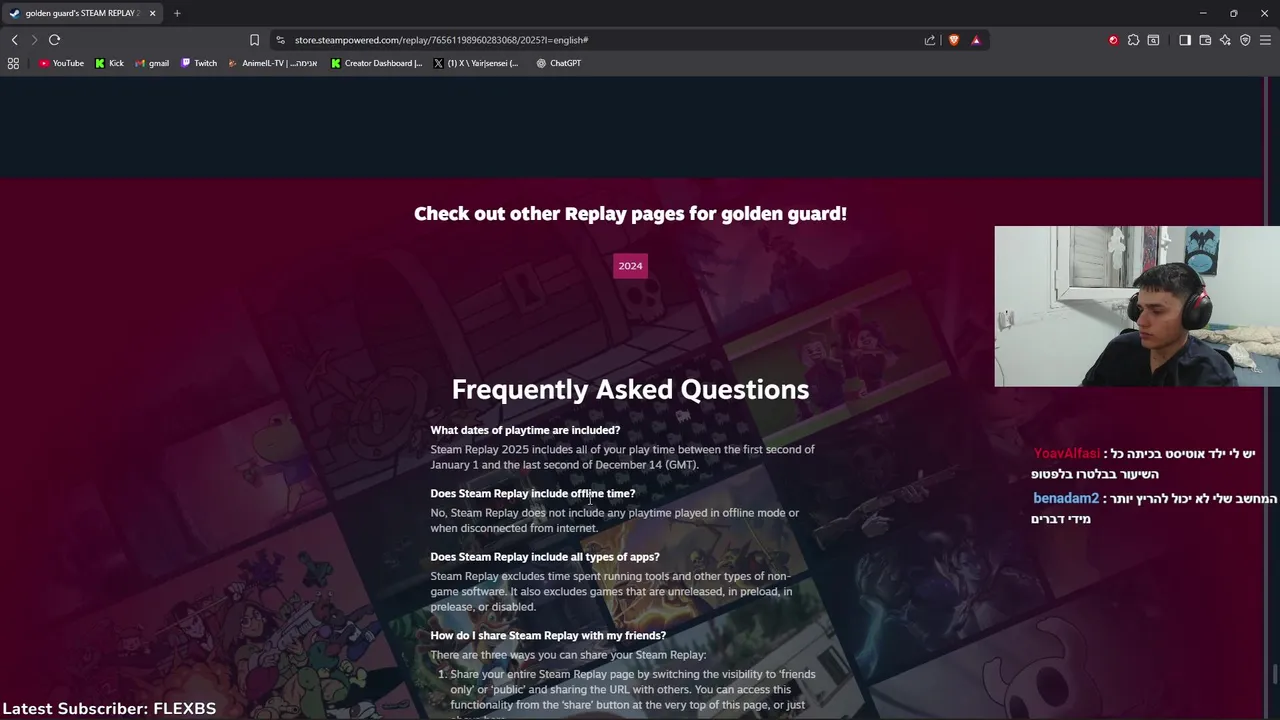Screen dimensions: 1280x720
Task: Open the 2024 Replay page button
Action: (630, 266)
